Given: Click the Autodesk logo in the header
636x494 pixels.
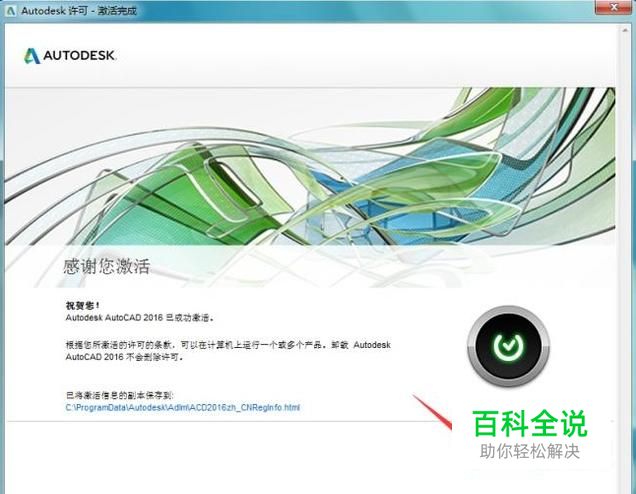Looking at the screenshot, I should 70,56.
